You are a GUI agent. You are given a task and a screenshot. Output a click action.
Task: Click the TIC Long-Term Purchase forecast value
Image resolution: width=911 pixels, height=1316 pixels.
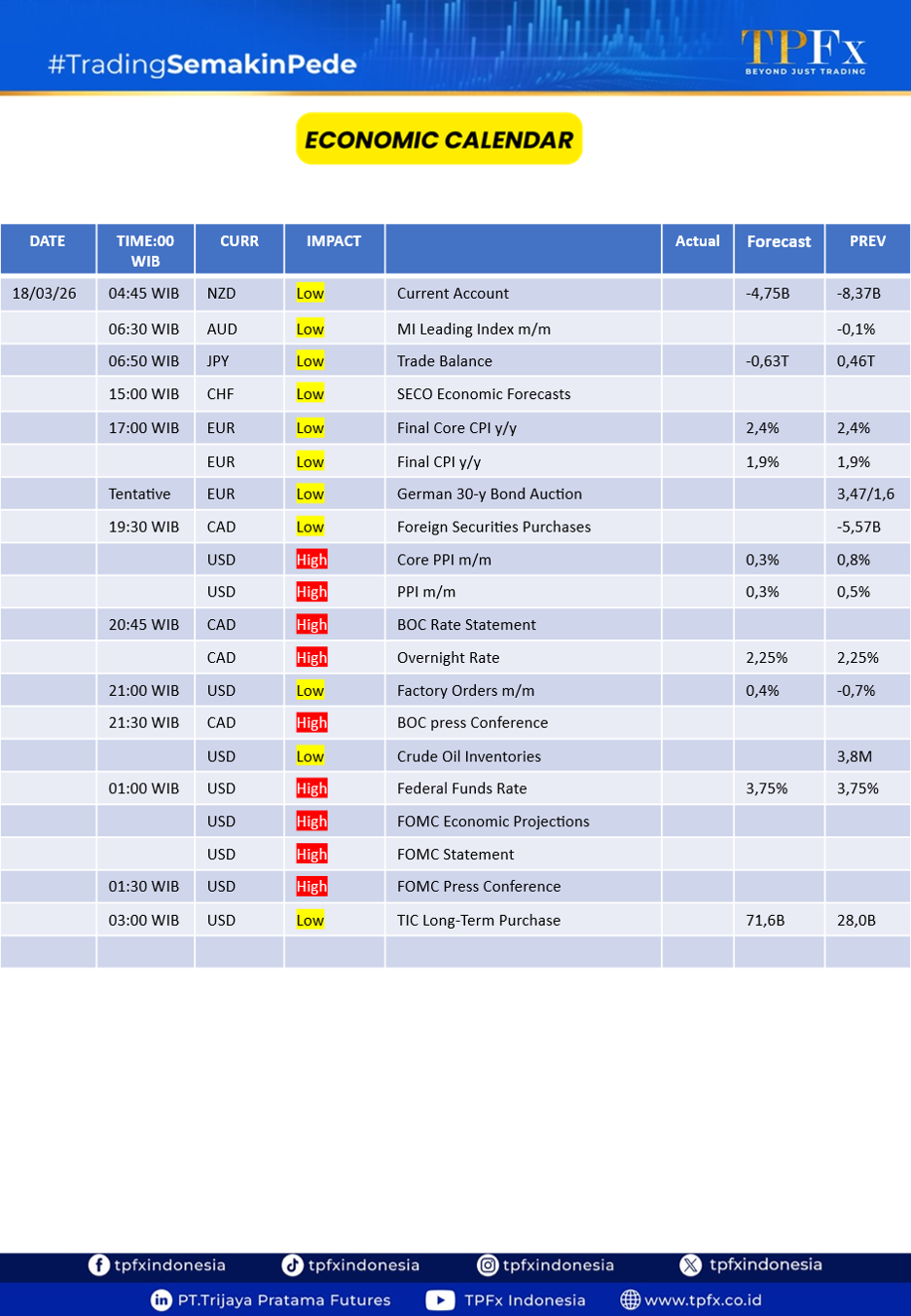tap(765, 920)
